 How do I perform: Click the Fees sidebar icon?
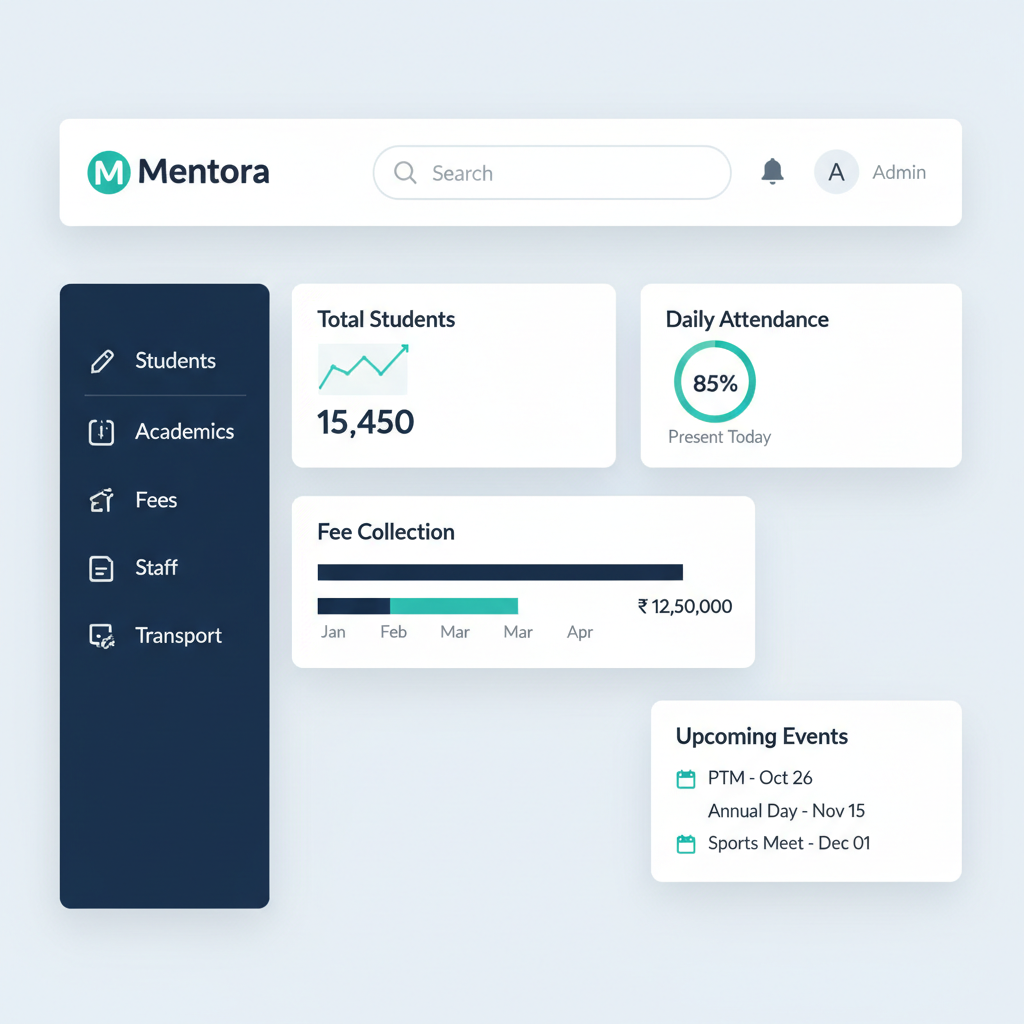click(x=102, y=500)
